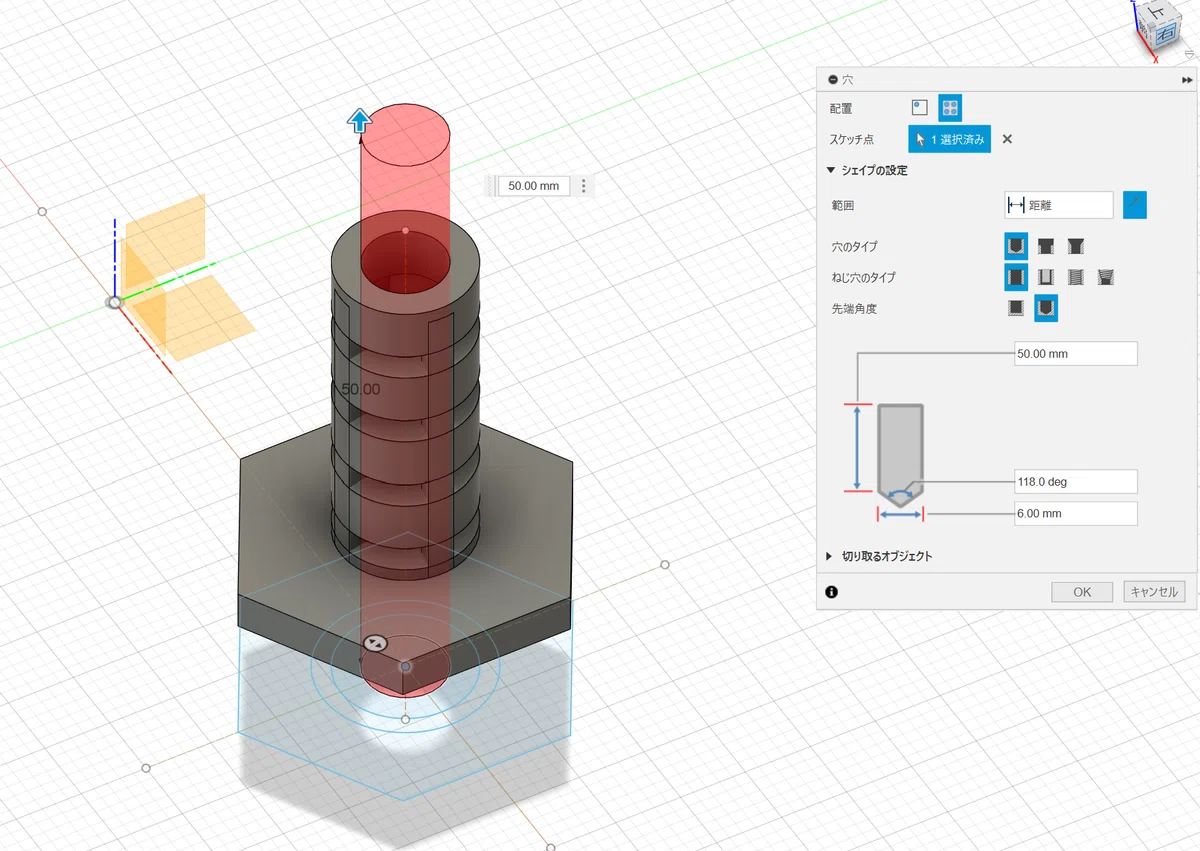Click the '50.00' dimension label on model
The width and height of the screenshot is (1200, 851).
click(361, 389)
